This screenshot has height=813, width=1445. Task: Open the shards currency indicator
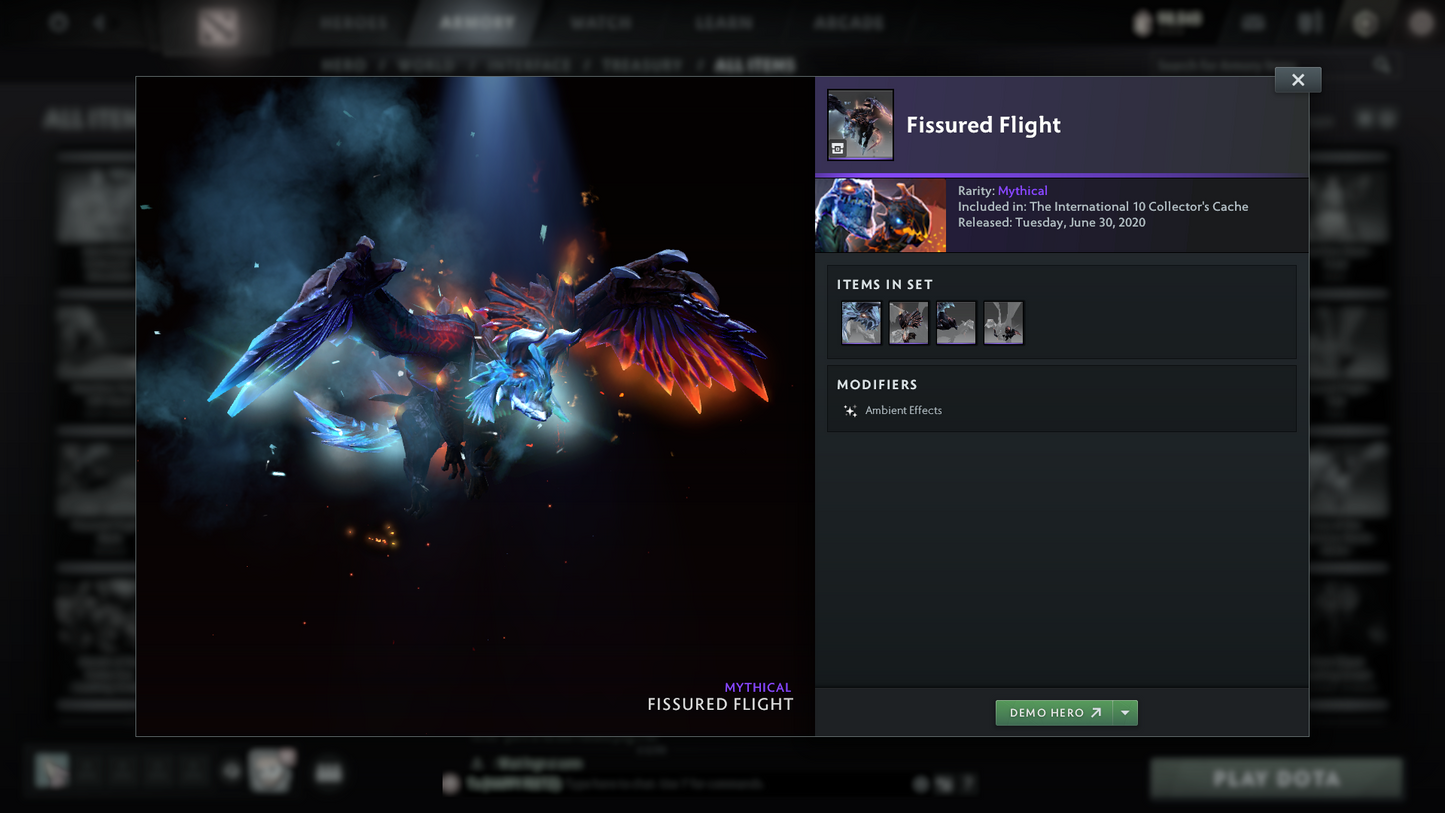click(x=1167, y=22)
